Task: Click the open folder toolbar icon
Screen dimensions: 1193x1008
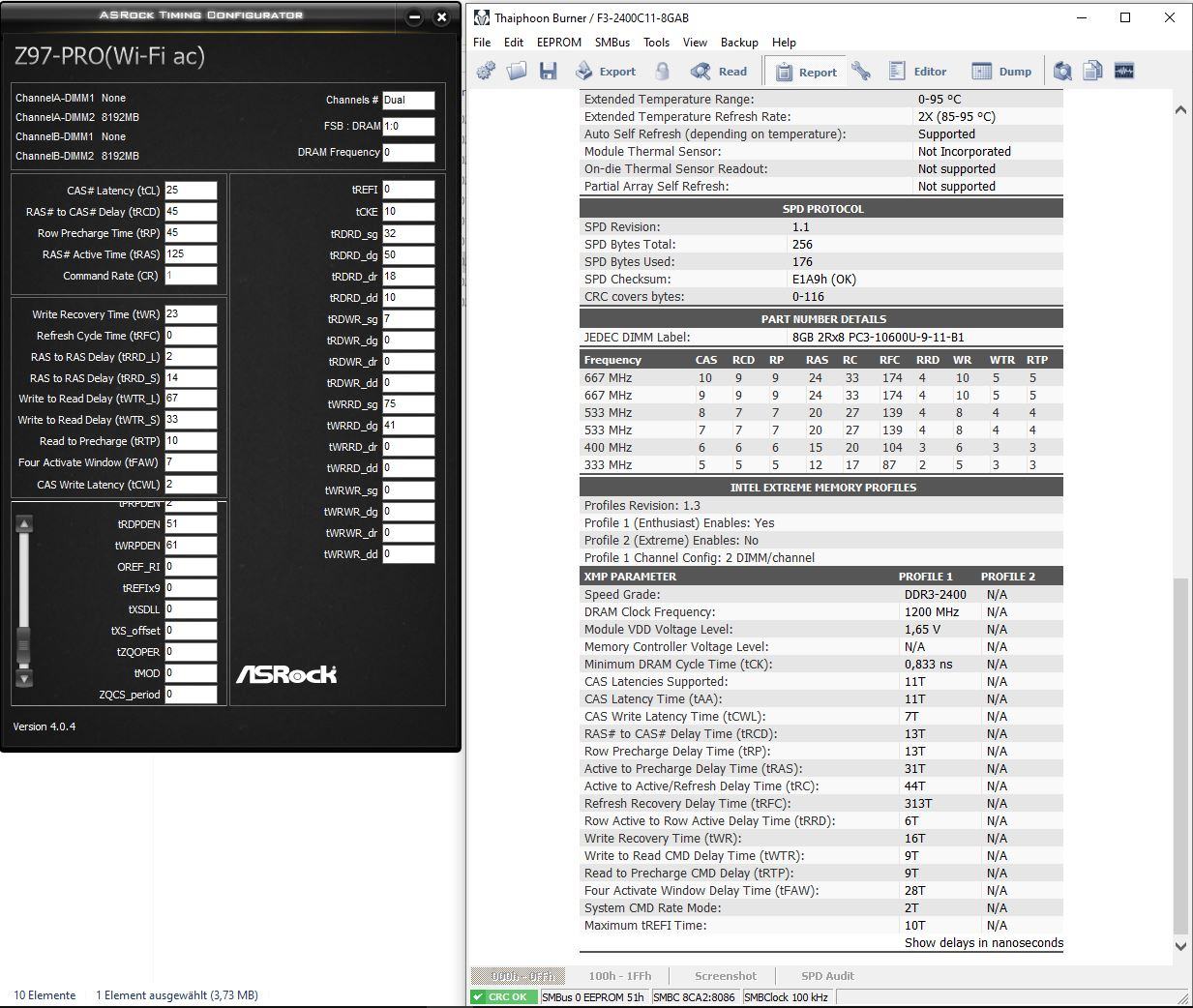Action: click(x=517, y=71)
